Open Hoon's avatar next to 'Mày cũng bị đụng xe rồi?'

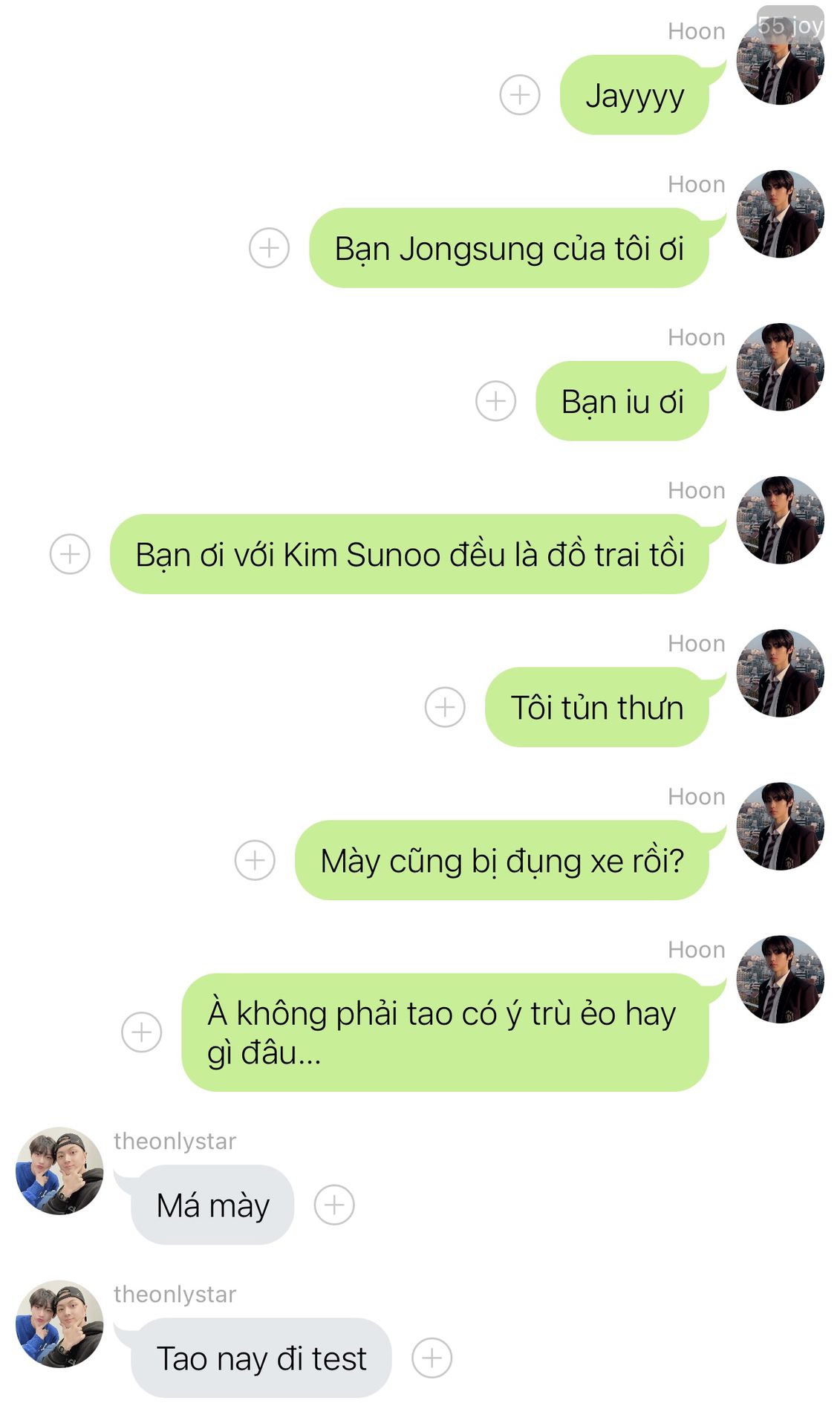pos(780,826)
